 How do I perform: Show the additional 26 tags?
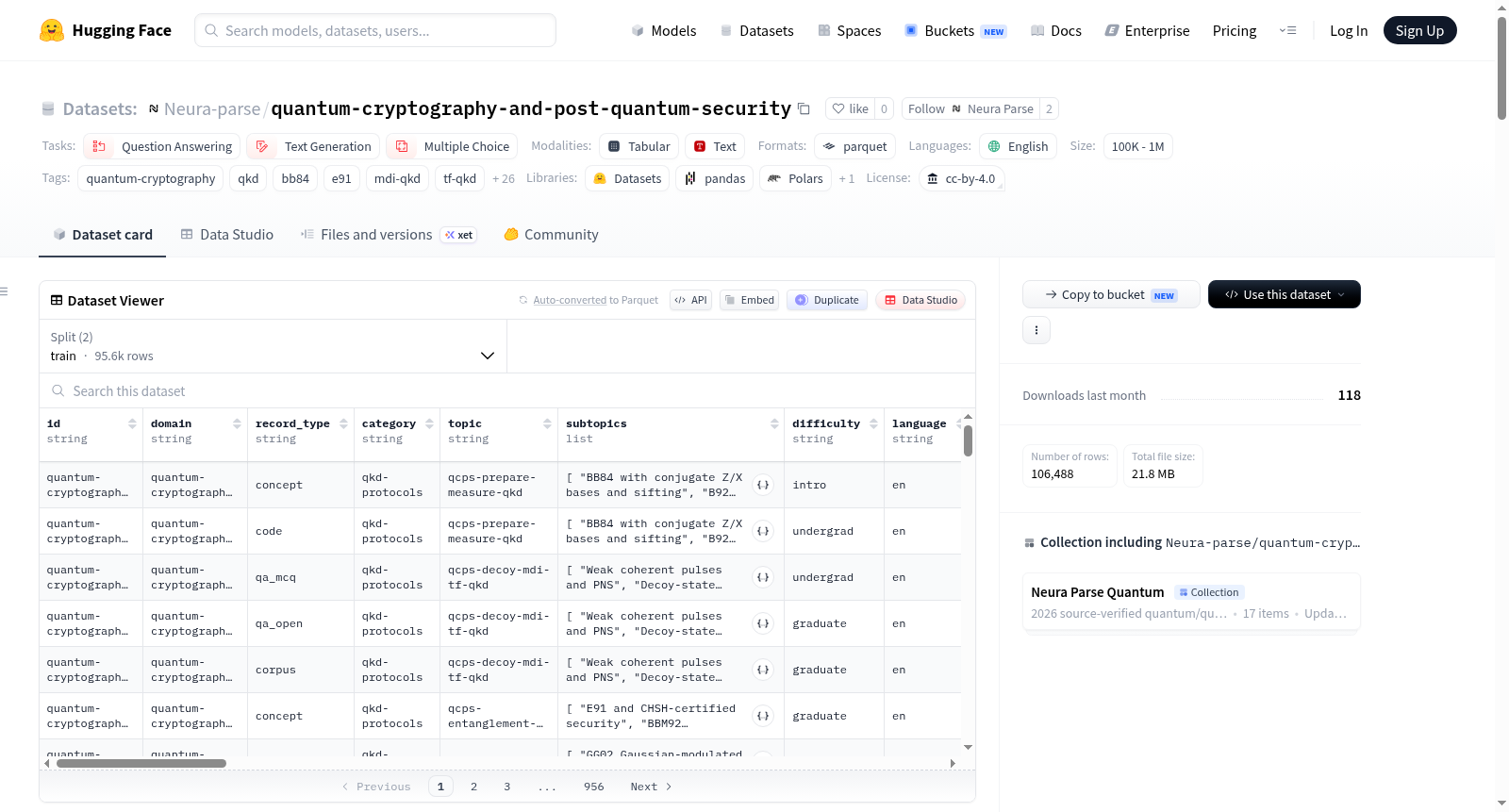point(504,178)
